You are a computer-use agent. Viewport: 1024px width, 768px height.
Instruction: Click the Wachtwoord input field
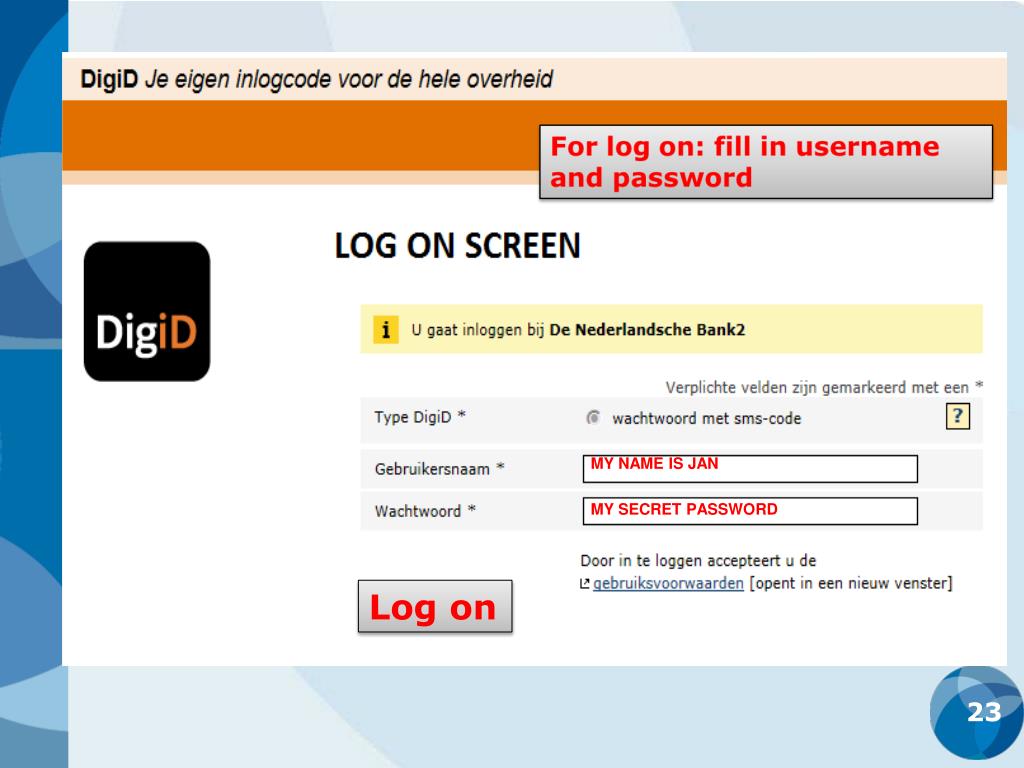coord(750,511)
